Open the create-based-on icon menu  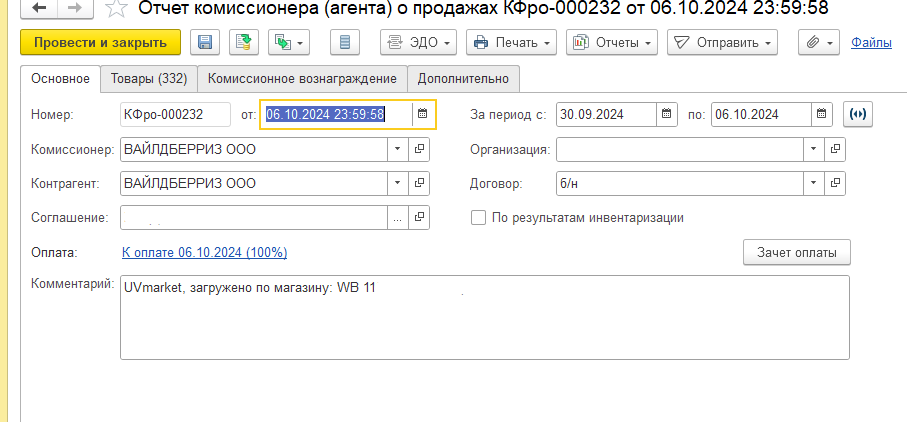(289, 43)
